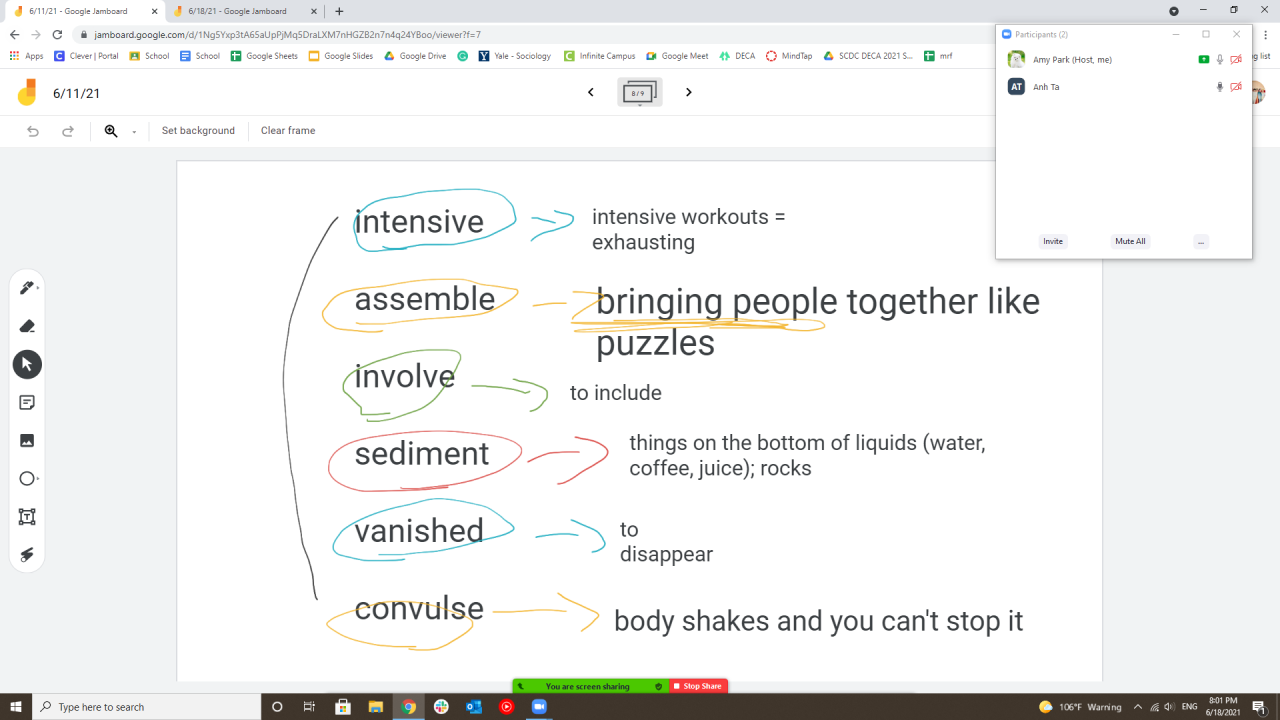The height and width of the screenshot is (720, 1280).
Task: Click the 'You are screen sharing' indicator
Action: point(590,686)
